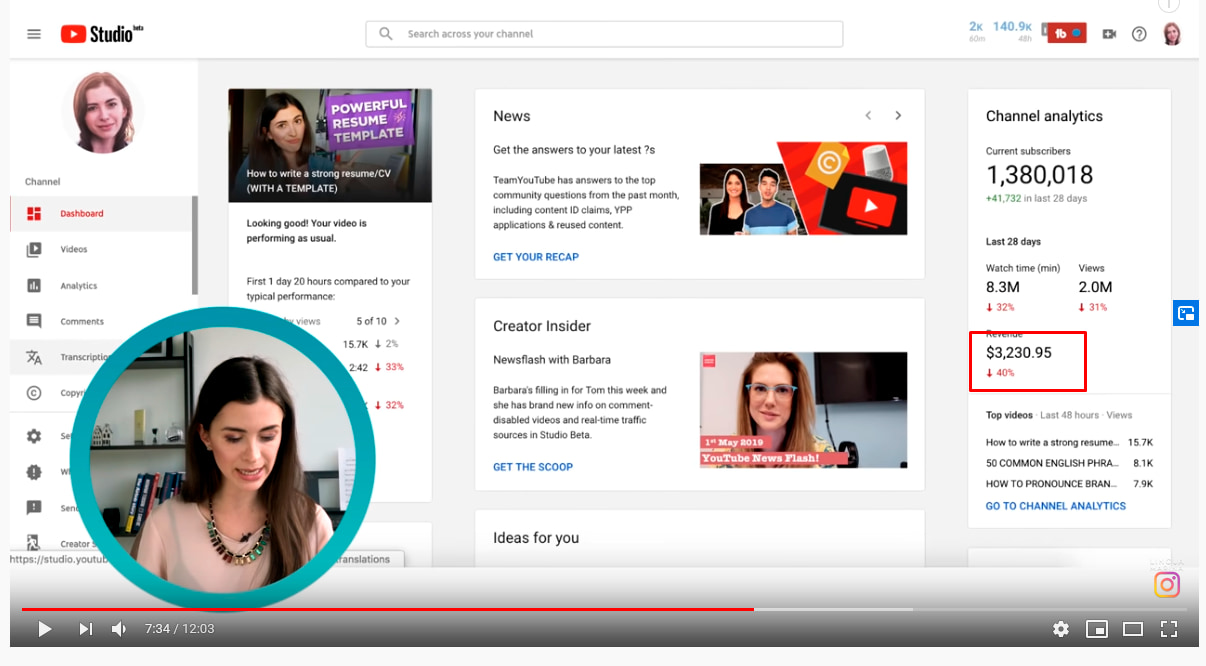1206x666 pixels.
Task: Advance the 5 of 10 ranking arrow
Action: (x=397, y=321)
